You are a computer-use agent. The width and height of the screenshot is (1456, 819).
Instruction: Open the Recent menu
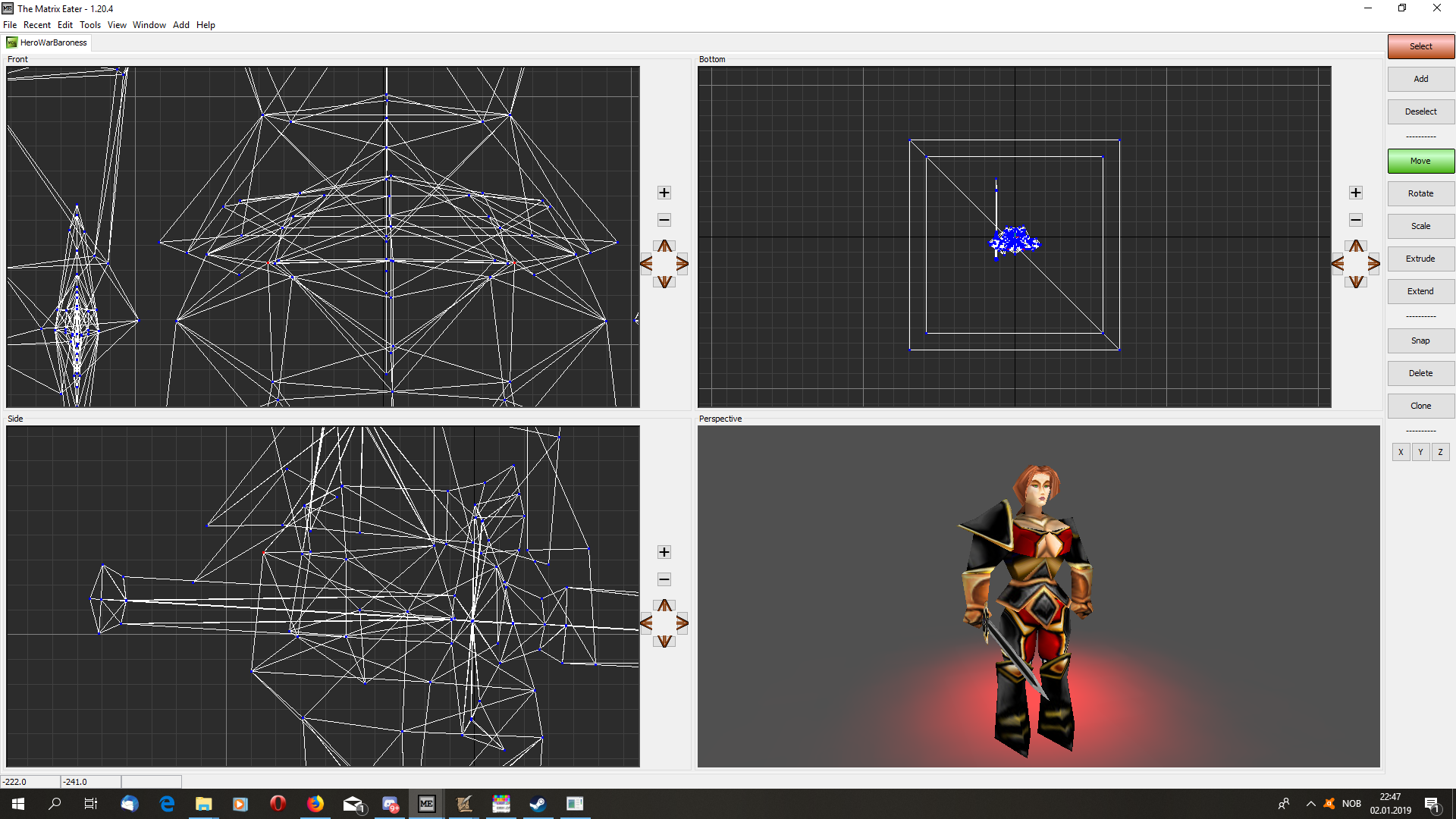coord(37,25)
